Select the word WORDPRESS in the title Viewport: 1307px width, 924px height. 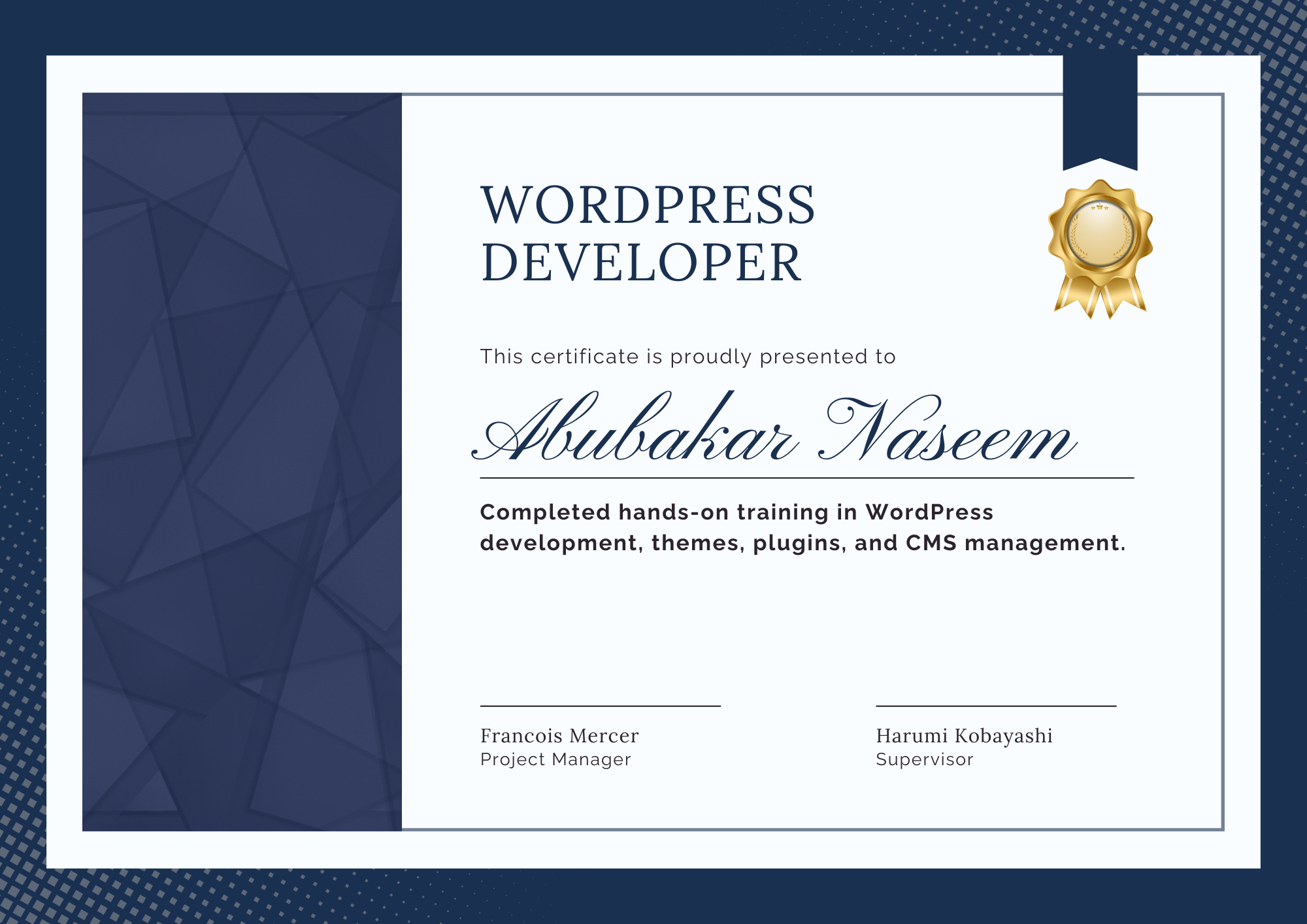point(647,205)
